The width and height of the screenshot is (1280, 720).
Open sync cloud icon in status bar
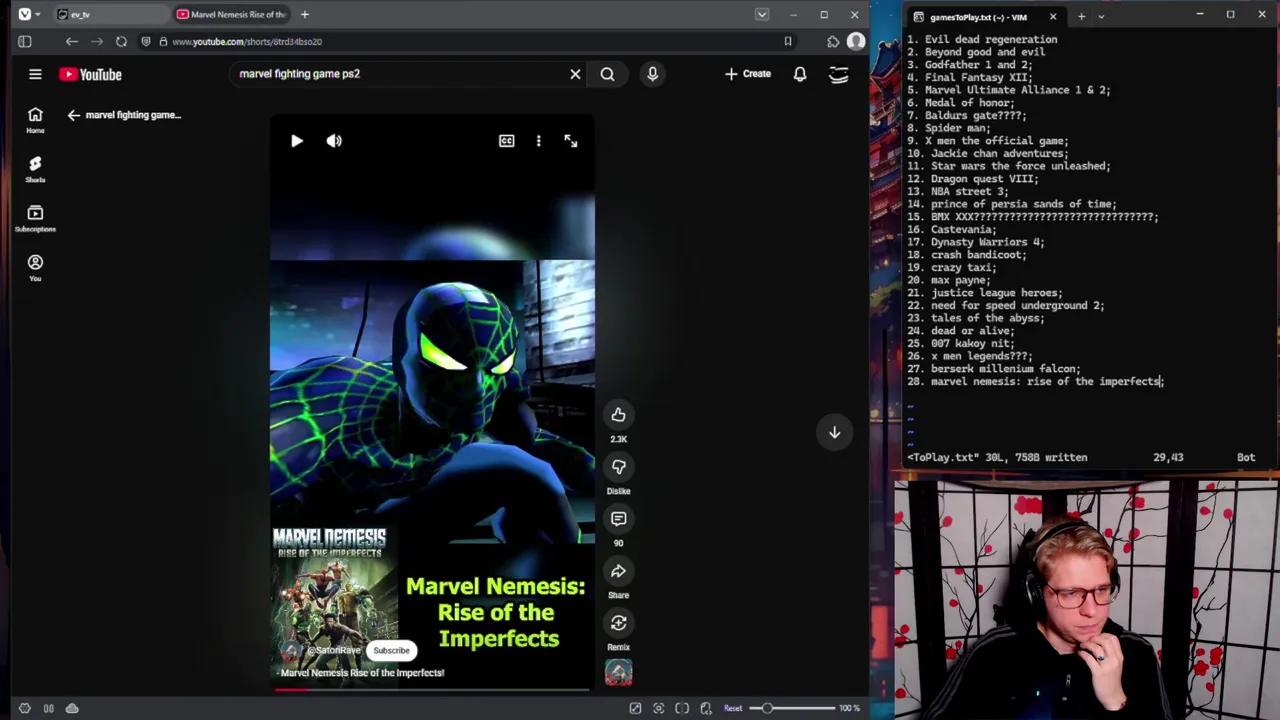(72, 708)
